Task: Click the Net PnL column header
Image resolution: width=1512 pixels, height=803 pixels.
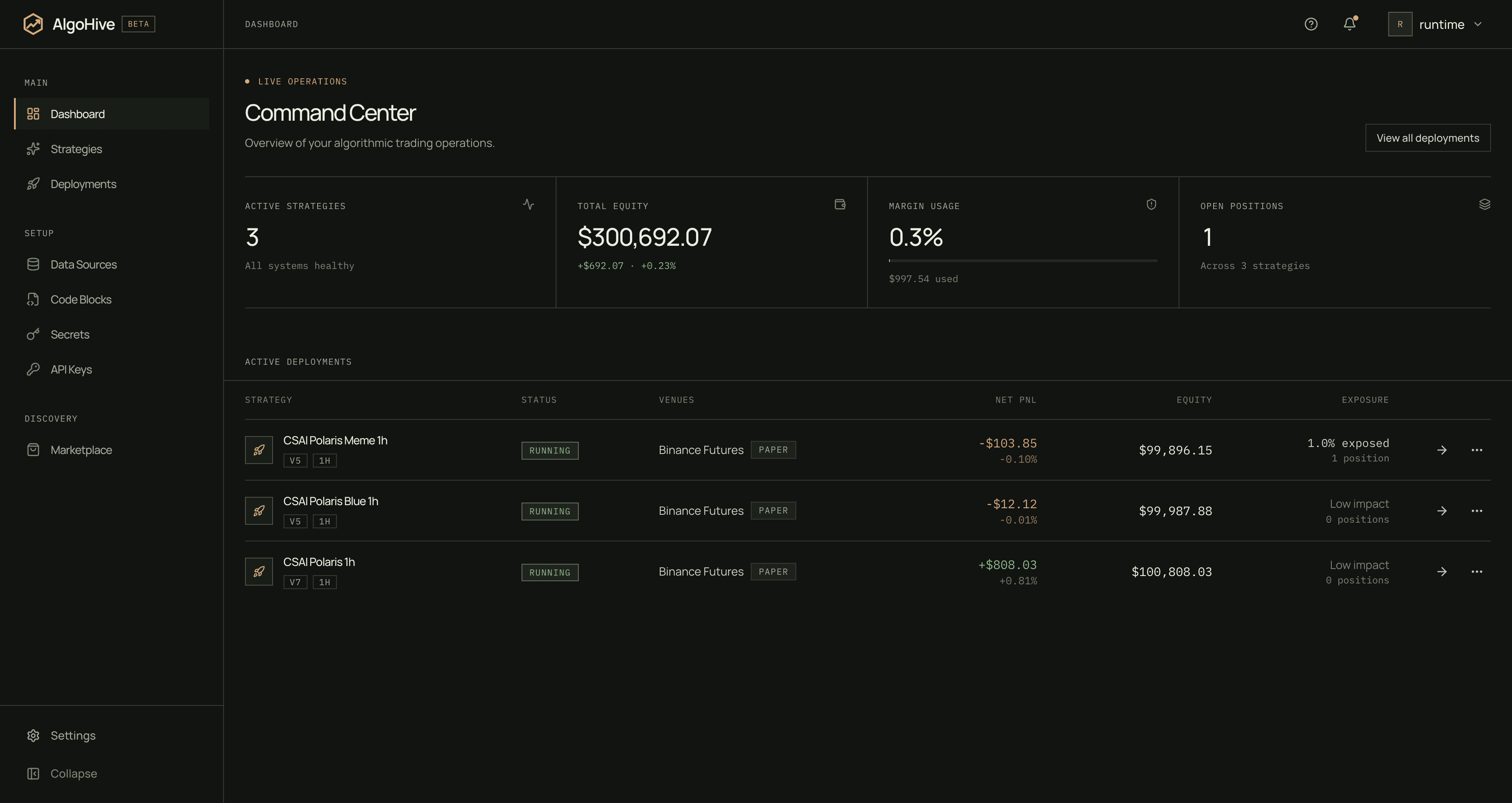Action: tap(1015, 400)
